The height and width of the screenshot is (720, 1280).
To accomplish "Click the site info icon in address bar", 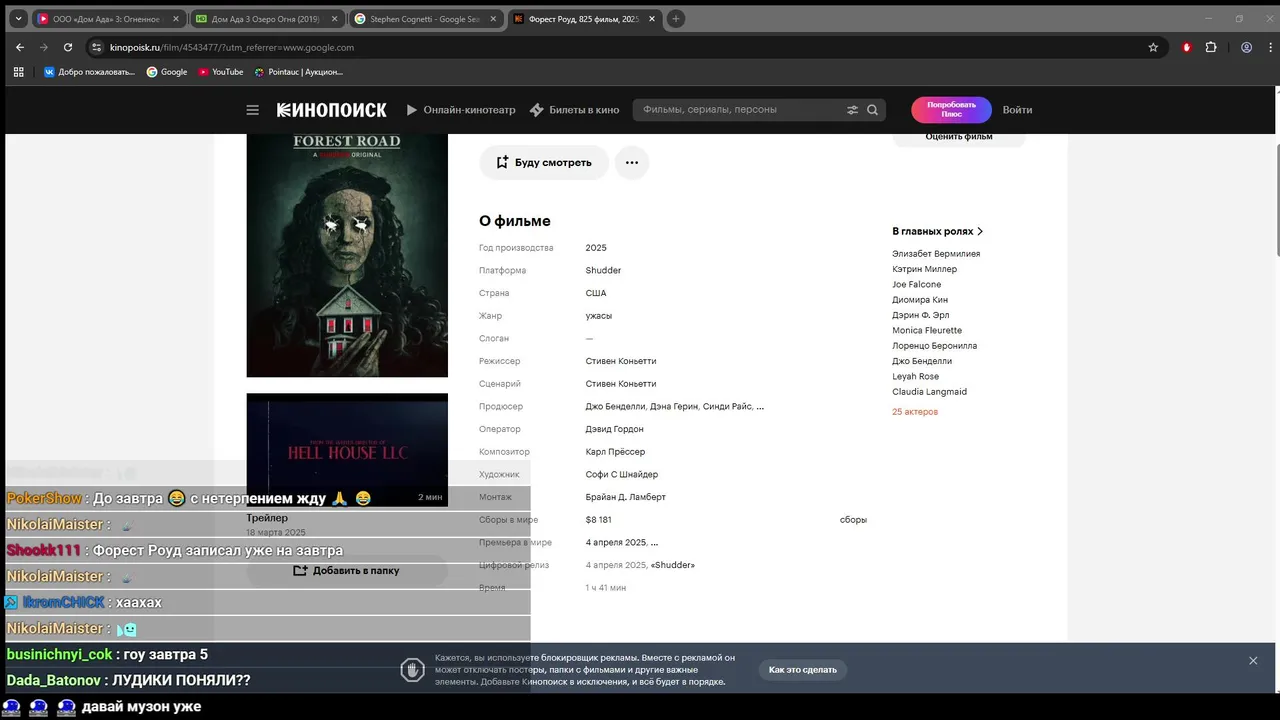I will click(97, 47).
